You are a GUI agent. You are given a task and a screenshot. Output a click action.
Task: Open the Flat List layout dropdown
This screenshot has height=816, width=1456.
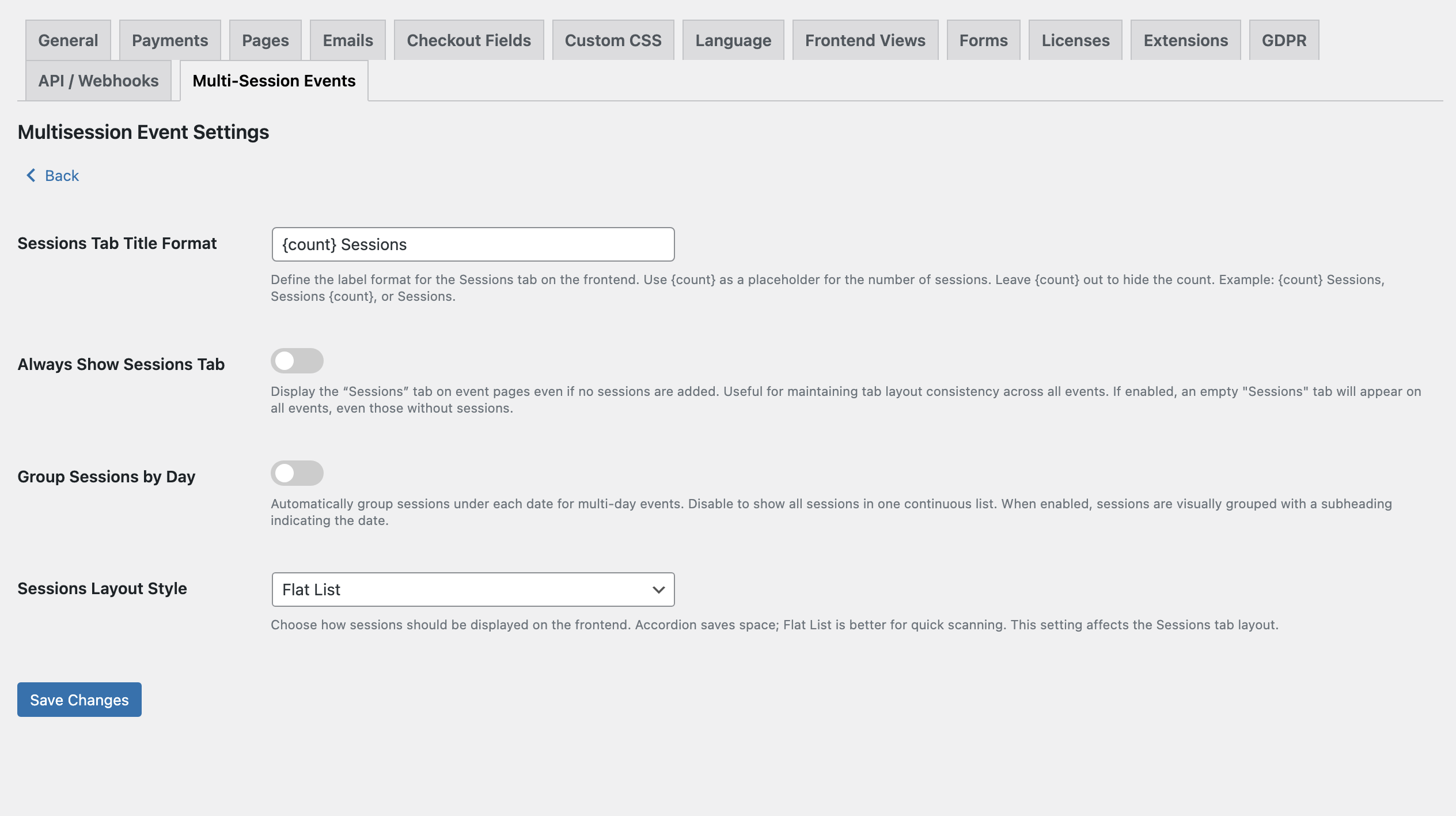point(472,590)
